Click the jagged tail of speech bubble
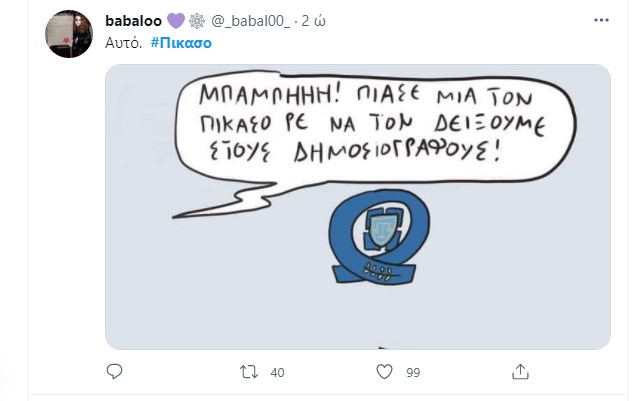 click(x=230, y=200)
